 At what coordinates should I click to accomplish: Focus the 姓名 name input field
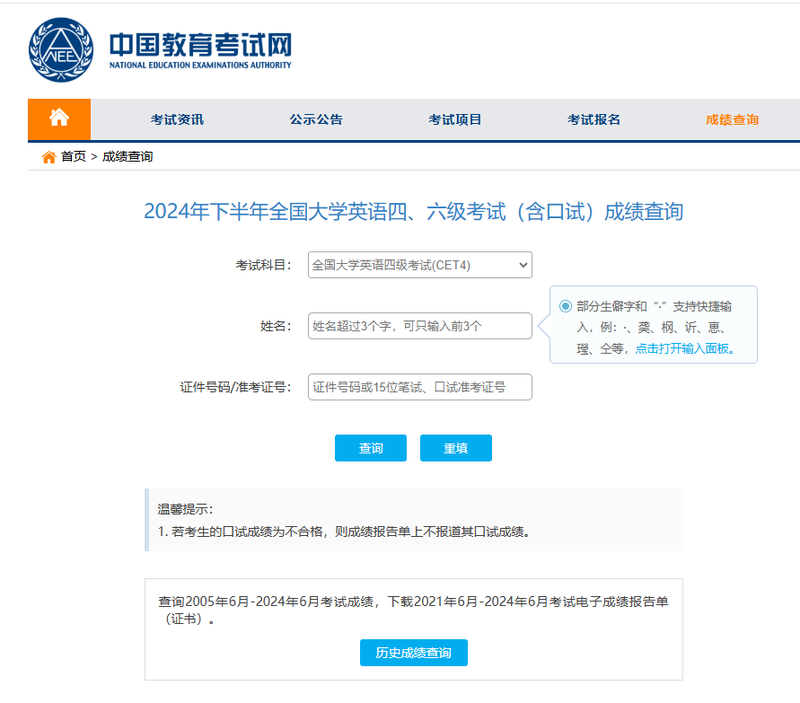pyautogui.click(x=420, y=326)
